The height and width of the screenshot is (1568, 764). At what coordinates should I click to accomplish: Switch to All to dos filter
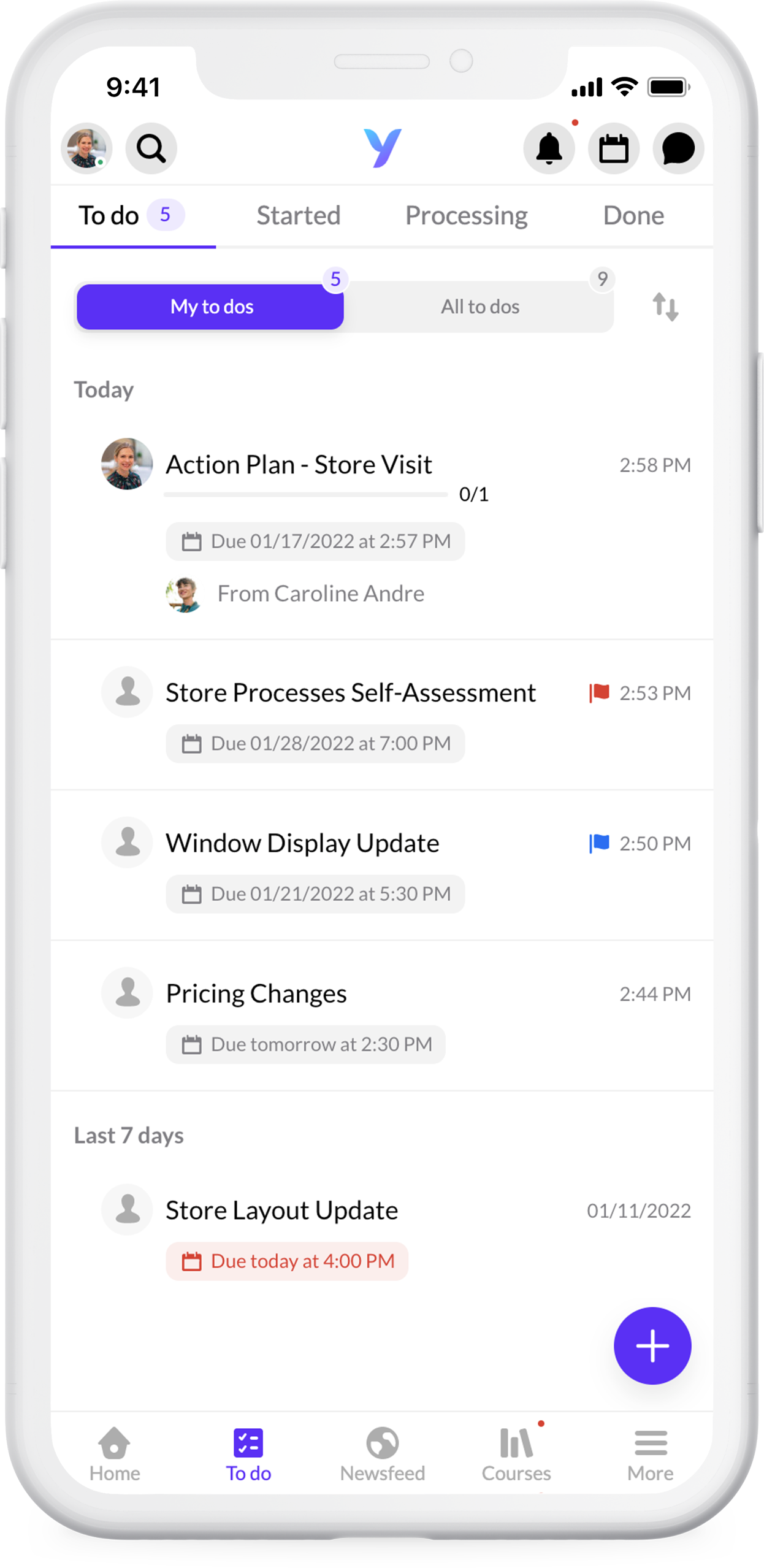(x=480, y=307)
